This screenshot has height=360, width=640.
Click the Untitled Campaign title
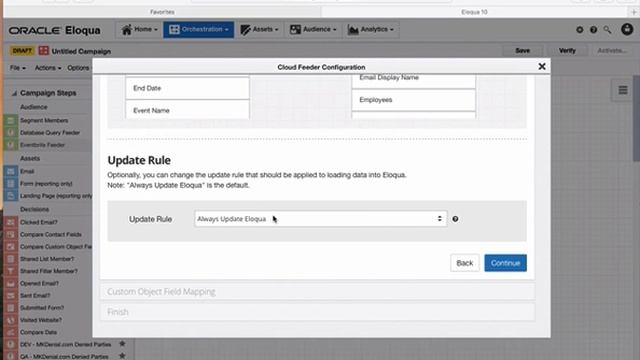pyautogui.click(x=81, y=51)
